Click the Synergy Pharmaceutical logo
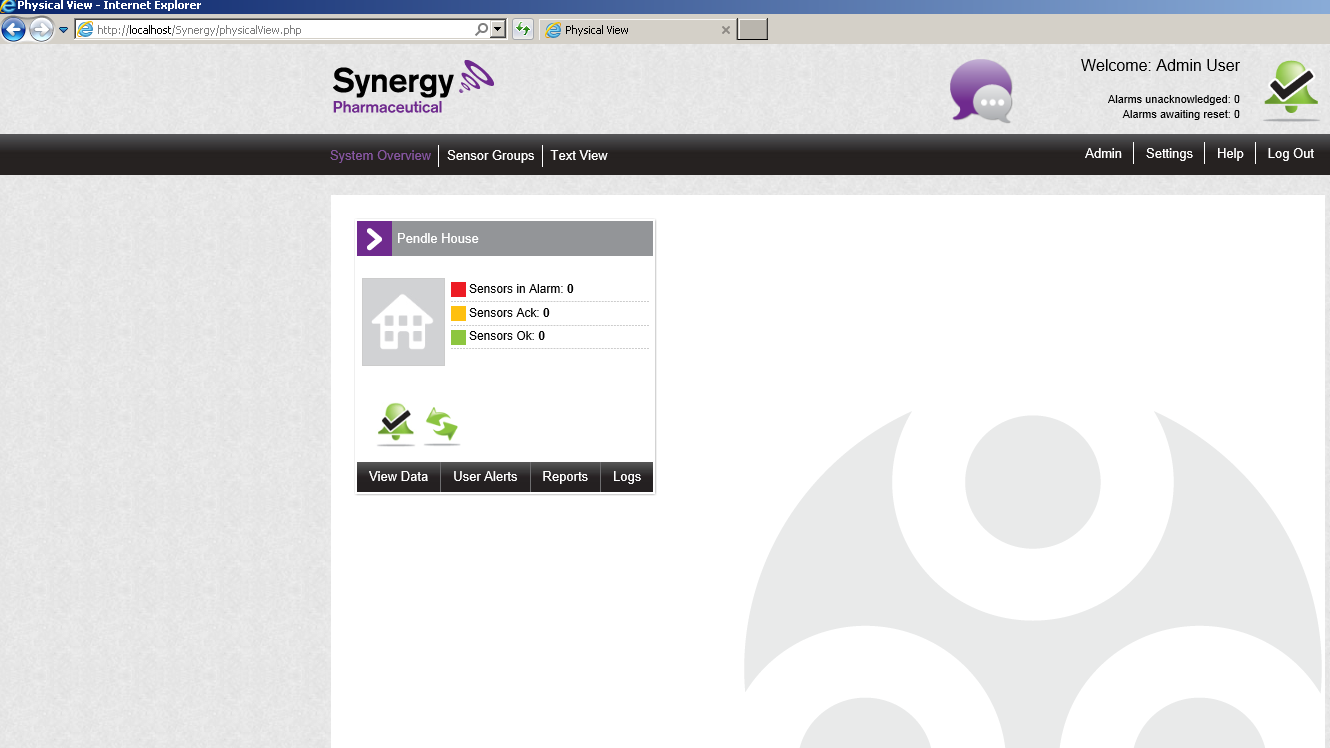 [413, 87]
